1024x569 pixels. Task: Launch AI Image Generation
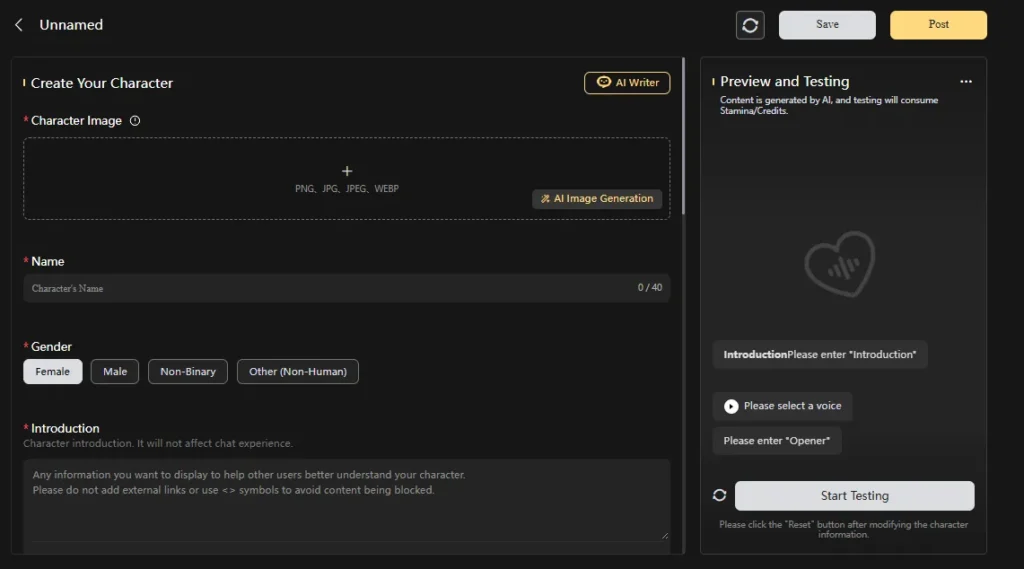coord(597,199)
